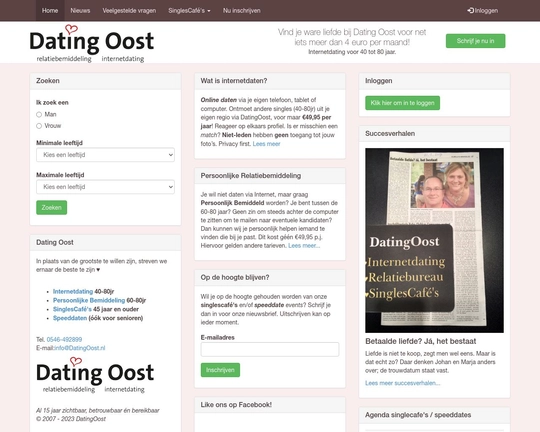Click the Wat is internetdaten? heading
Image resolution: width=540 pixels, height=432 pixels.
(234, 81)
